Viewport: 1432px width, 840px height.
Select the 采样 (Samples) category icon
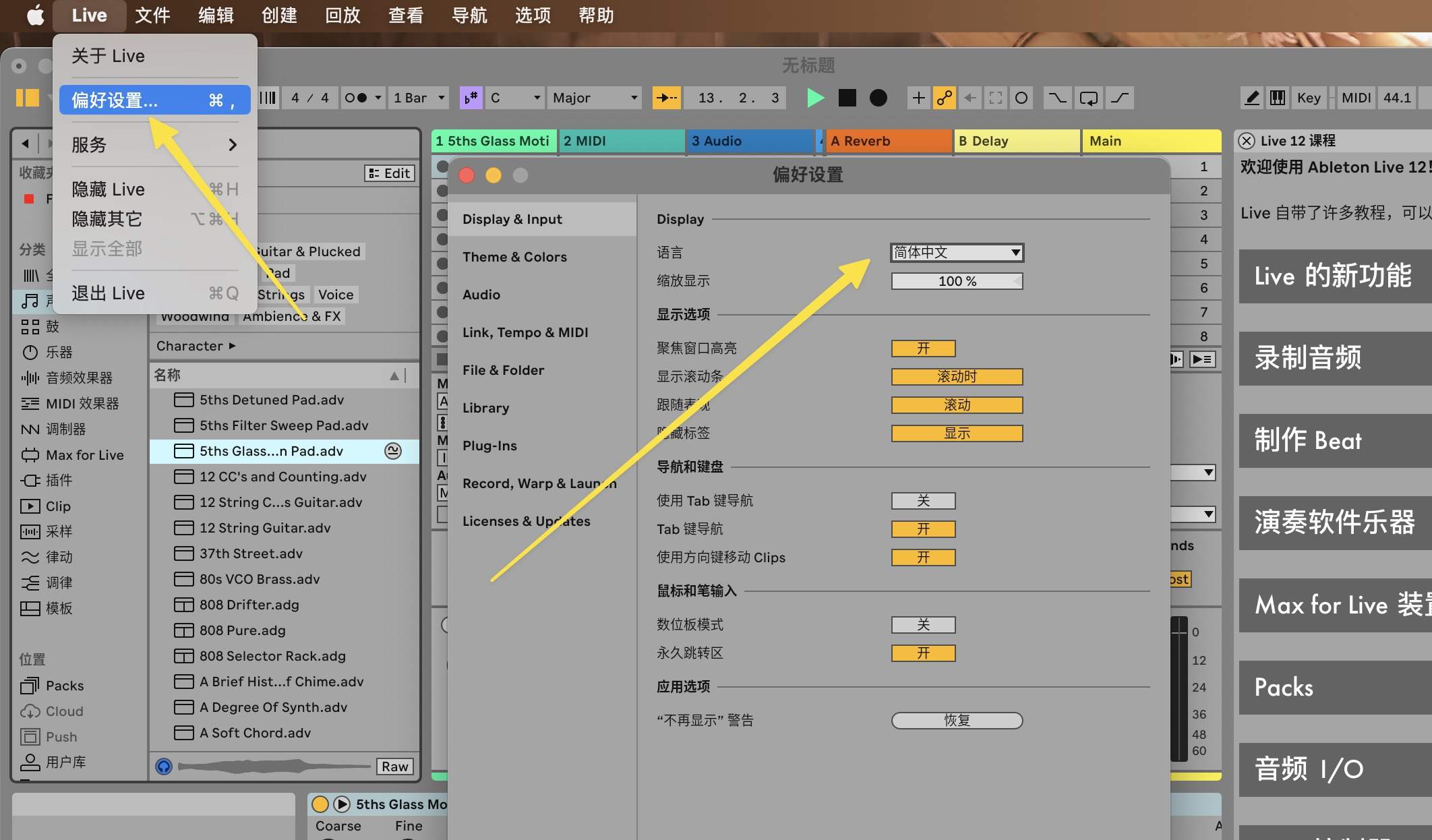point(58,531)
